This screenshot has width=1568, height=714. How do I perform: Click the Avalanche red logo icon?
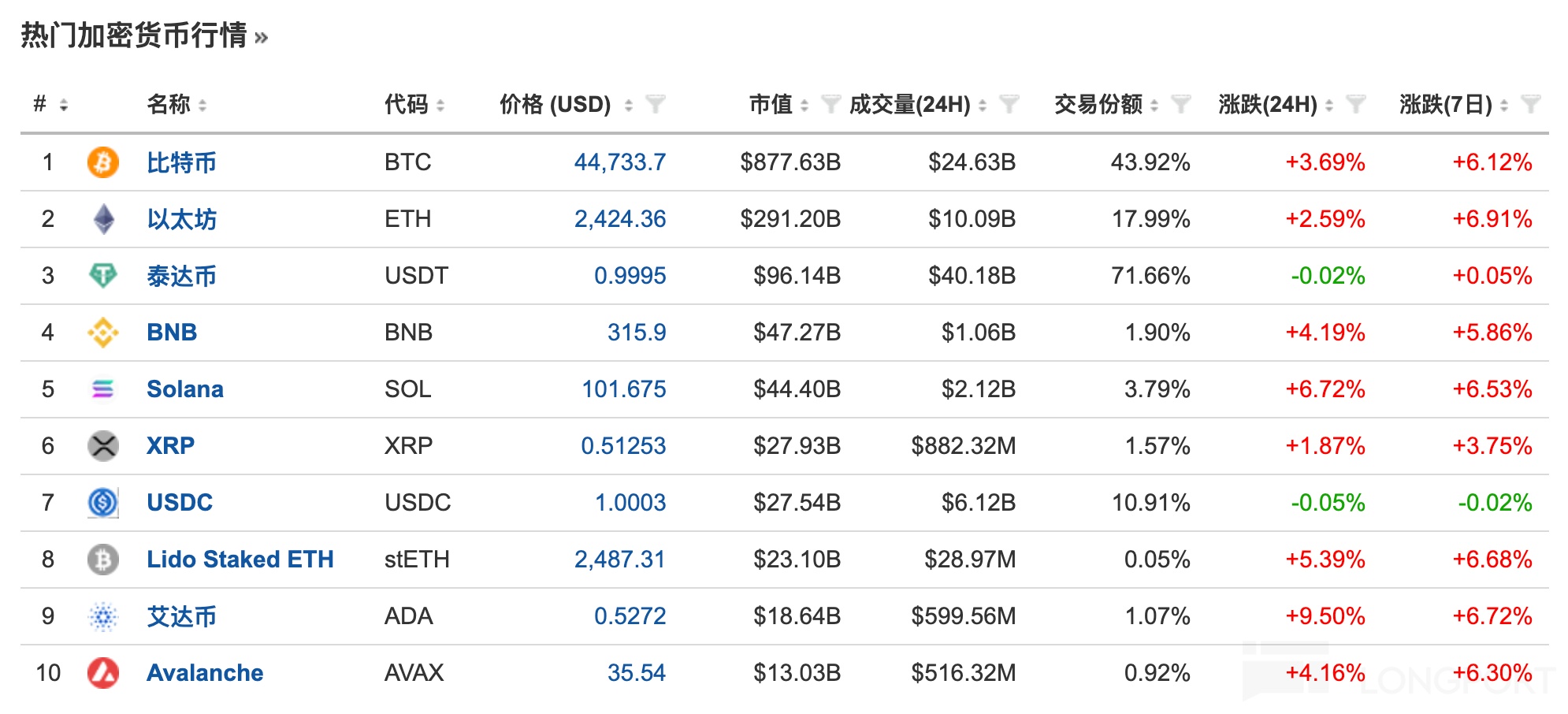pyautogui.click(x=102, y=673)
